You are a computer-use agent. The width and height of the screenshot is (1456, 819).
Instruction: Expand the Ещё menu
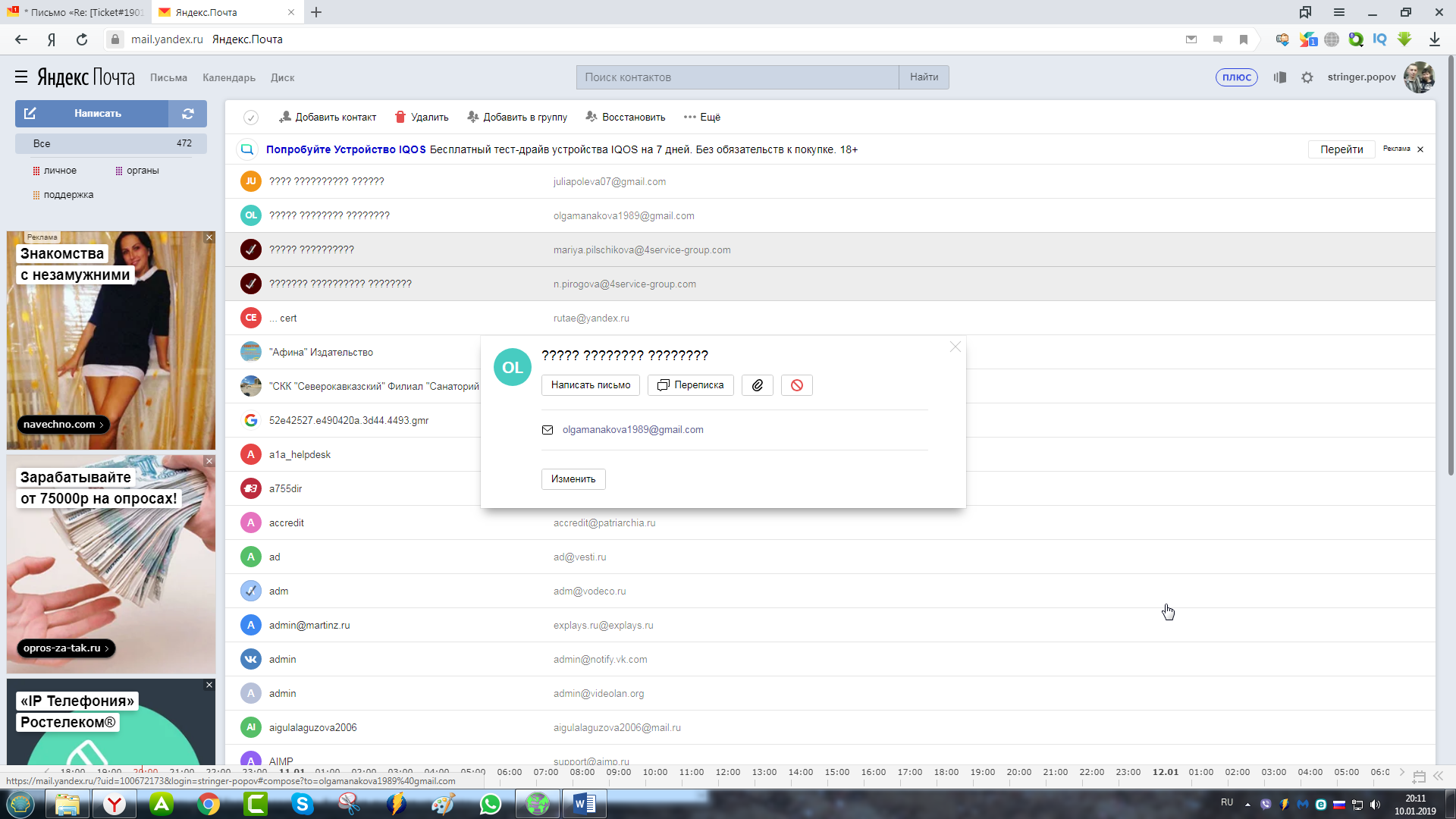[702, 118]
